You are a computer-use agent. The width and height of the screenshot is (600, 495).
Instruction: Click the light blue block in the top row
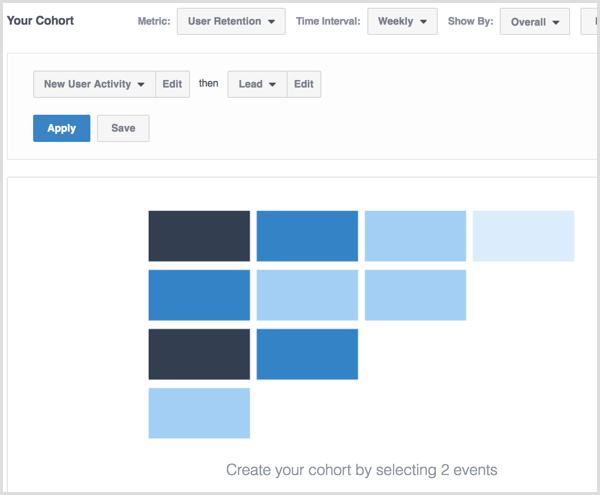415,236
